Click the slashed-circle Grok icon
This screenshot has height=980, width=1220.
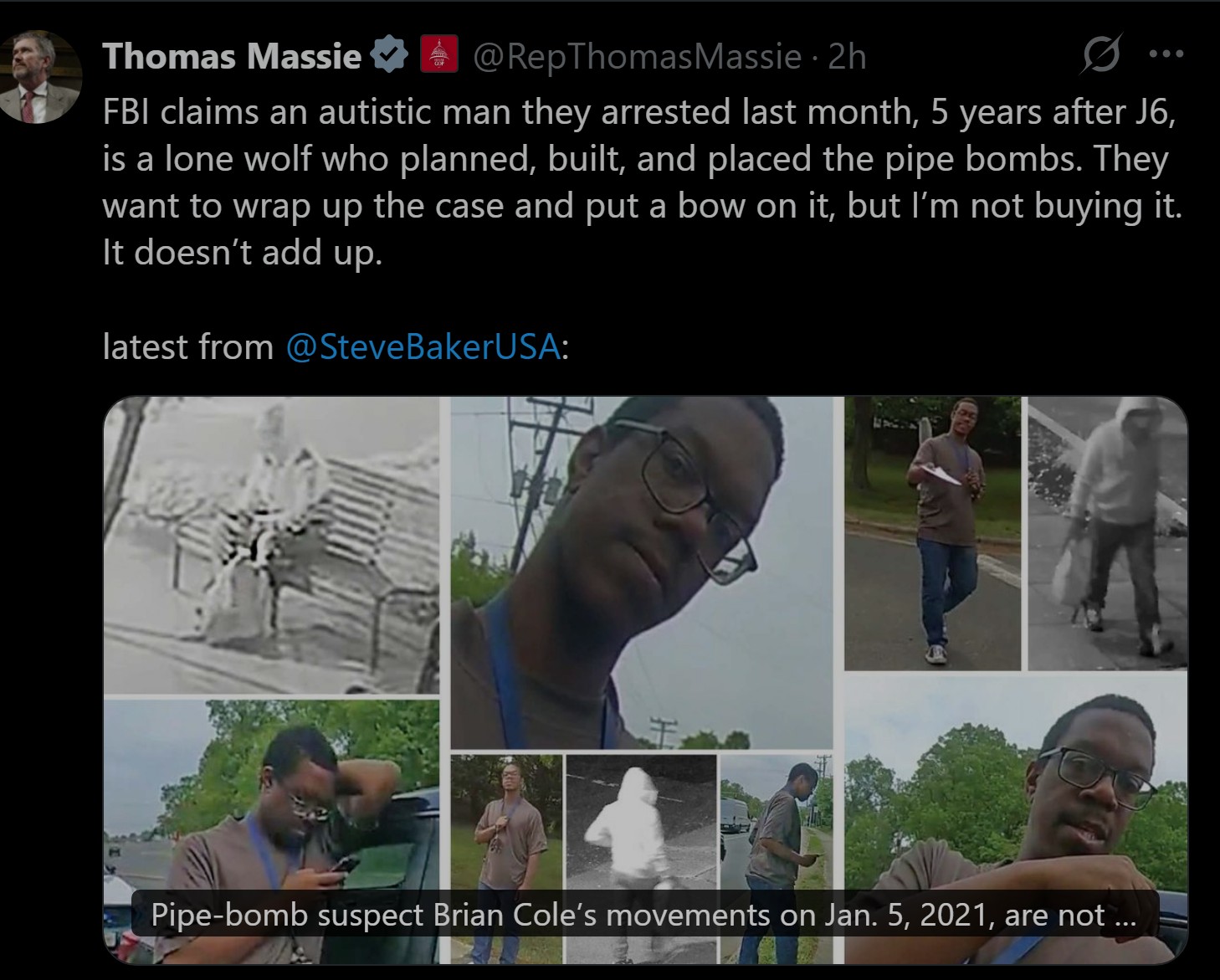(1100, 57)
